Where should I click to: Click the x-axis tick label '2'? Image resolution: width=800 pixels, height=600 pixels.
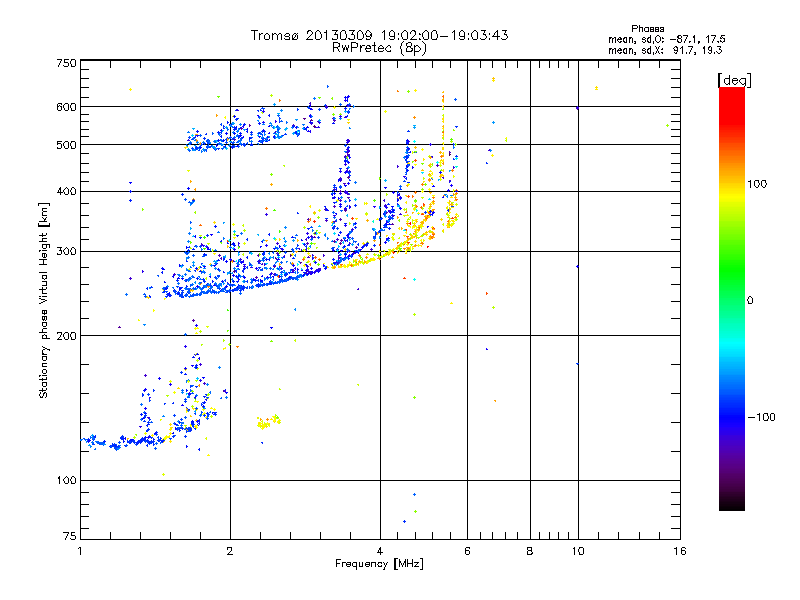pos(230,551)
